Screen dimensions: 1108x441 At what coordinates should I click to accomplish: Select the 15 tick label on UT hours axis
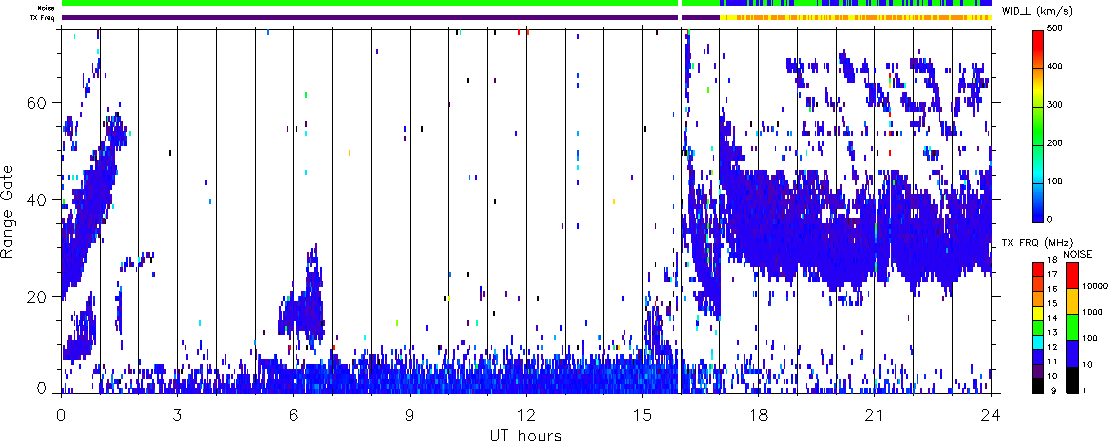(x=642, y=415)
